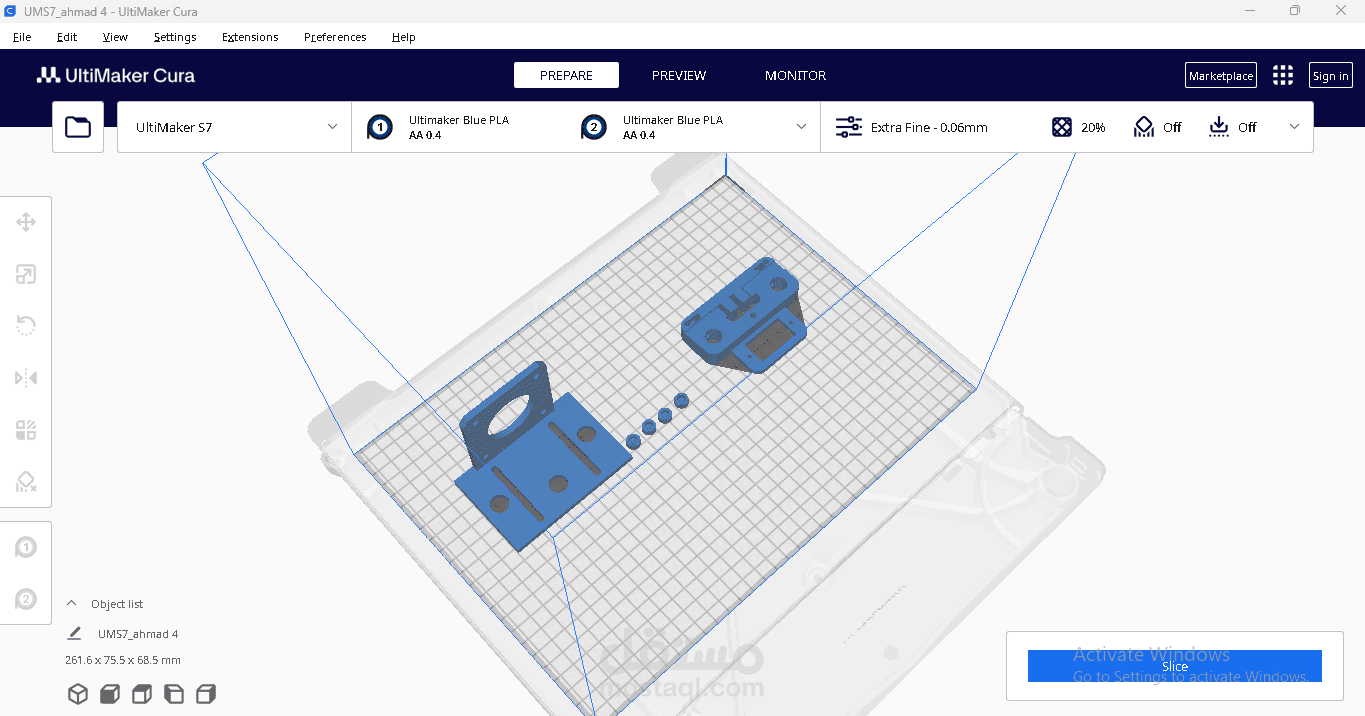Edit job name with pencil icon

pyautogui.click(x=74, y=633)
